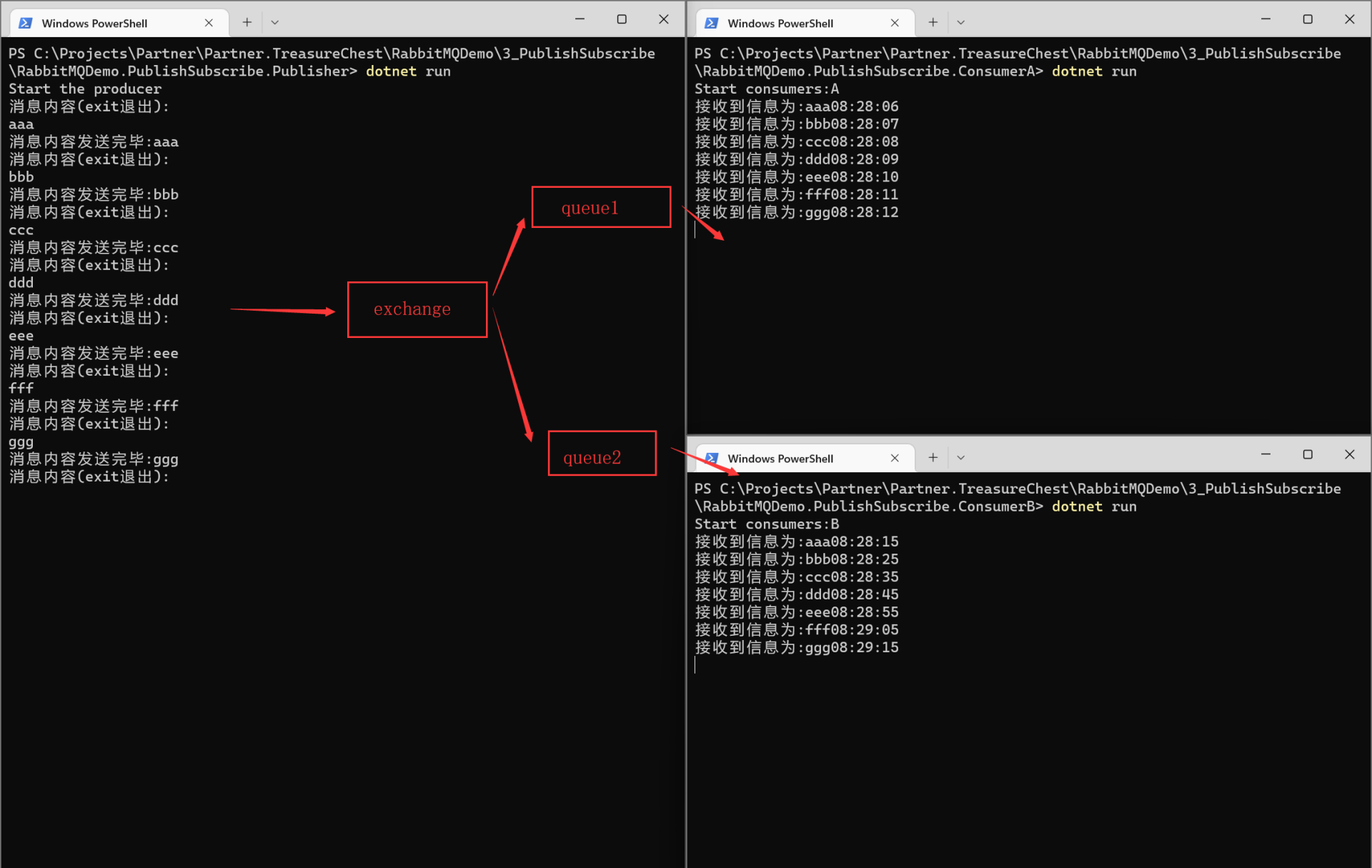Click the PowerShell icon in ConsumerA window tab
The width and height of the screenshot is (1372, 868).
(711, 23)
